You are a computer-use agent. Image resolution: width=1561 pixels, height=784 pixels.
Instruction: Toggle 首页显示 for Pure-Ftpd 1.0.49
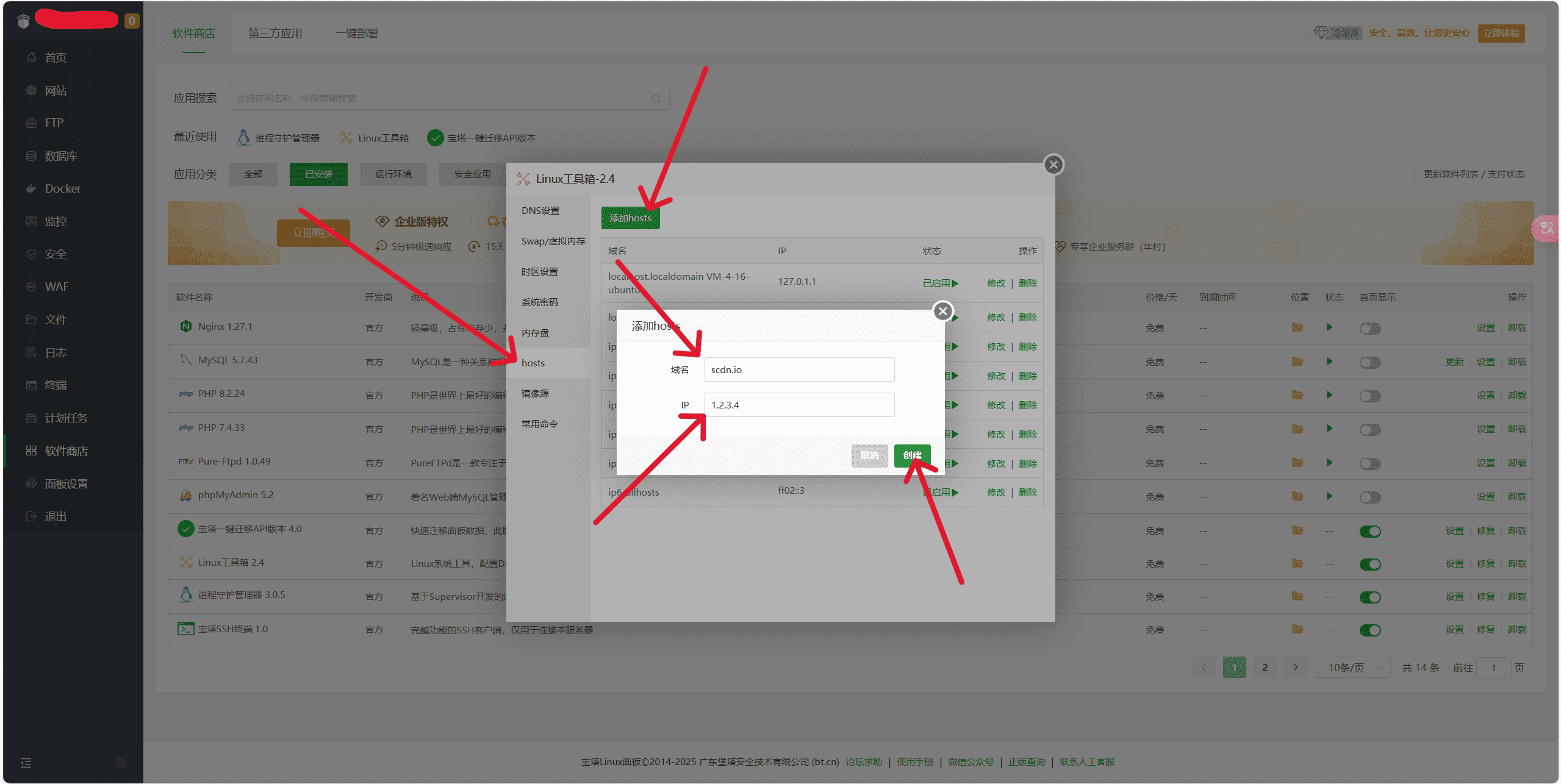[x=1370, y=464]
